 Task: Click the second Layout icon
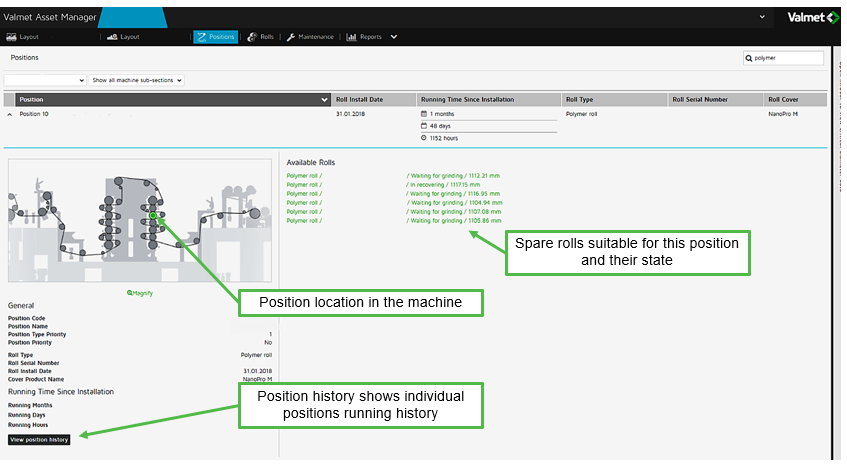(x=112, y=37)
